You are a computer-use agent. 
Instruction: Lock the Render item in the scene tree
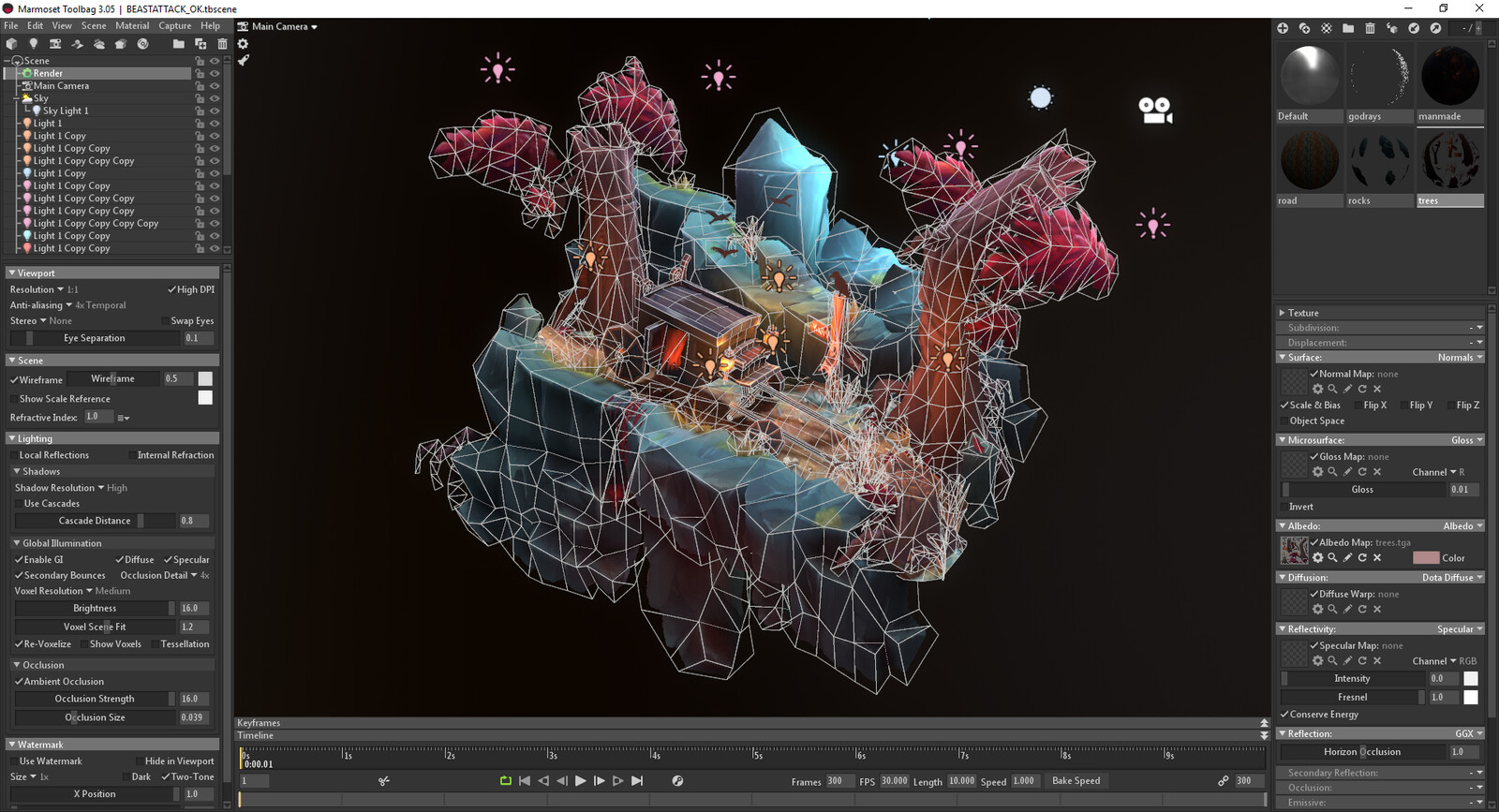[200, 73]
